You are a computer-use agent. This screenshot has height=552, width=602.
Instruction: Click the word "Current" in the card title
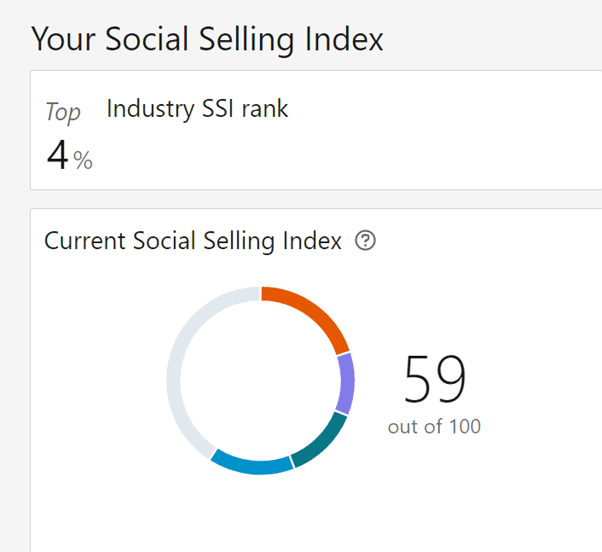83,241
